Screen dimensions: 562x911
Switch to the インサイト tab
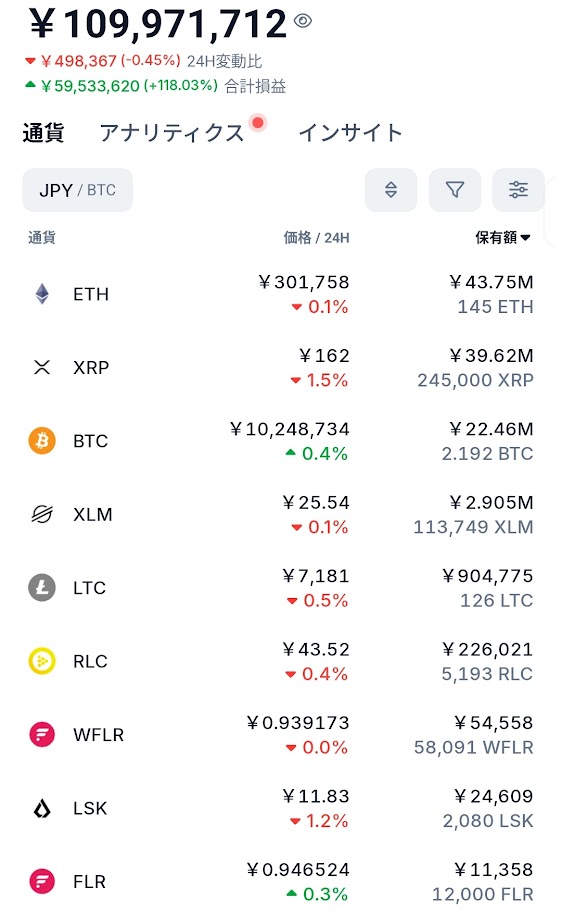click(x=350, y=133)
